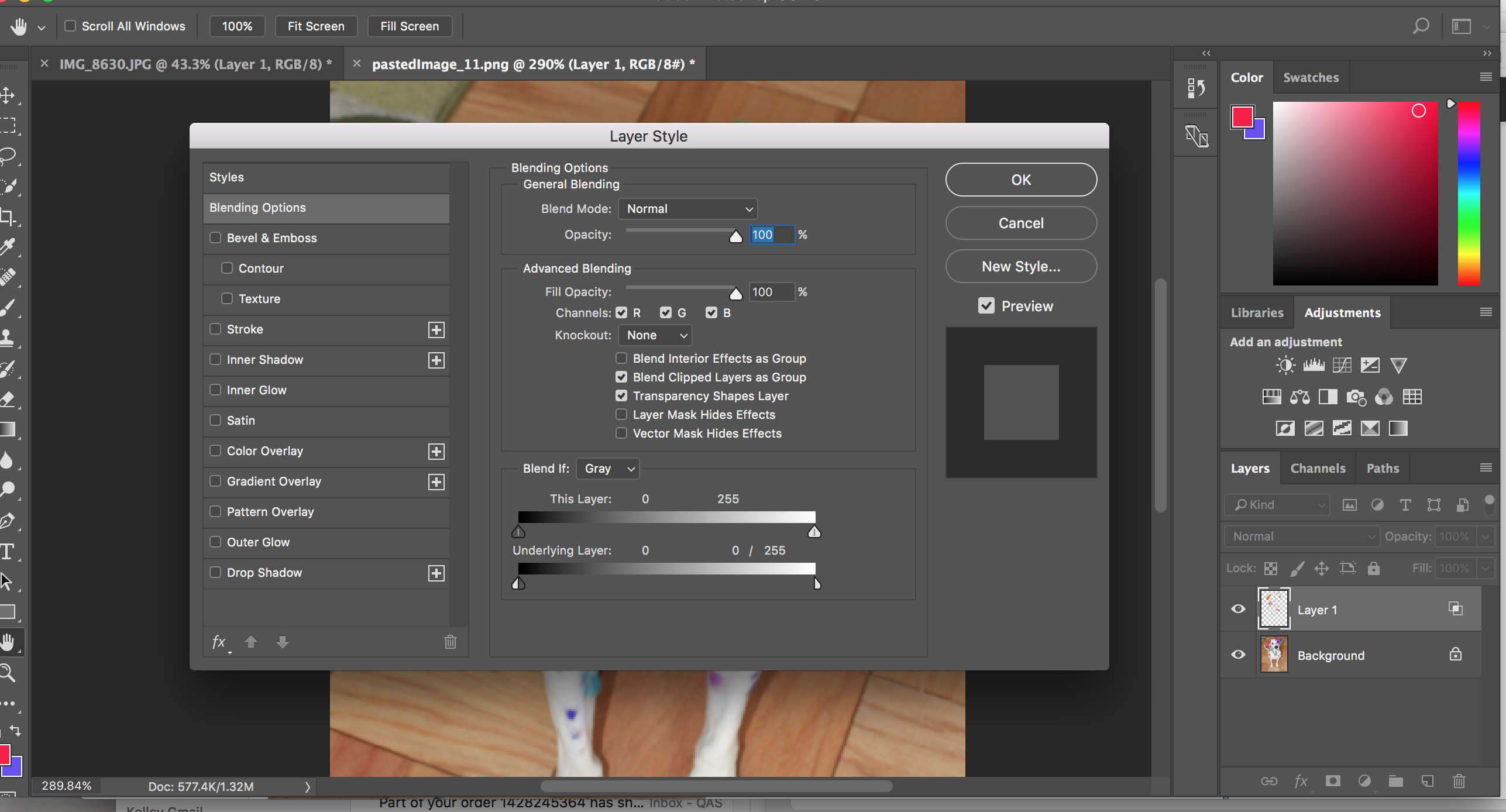Switch to the Channels tab
Image resolution: width=1506 pixels, height=812 pixels.
pos(1318,468)
